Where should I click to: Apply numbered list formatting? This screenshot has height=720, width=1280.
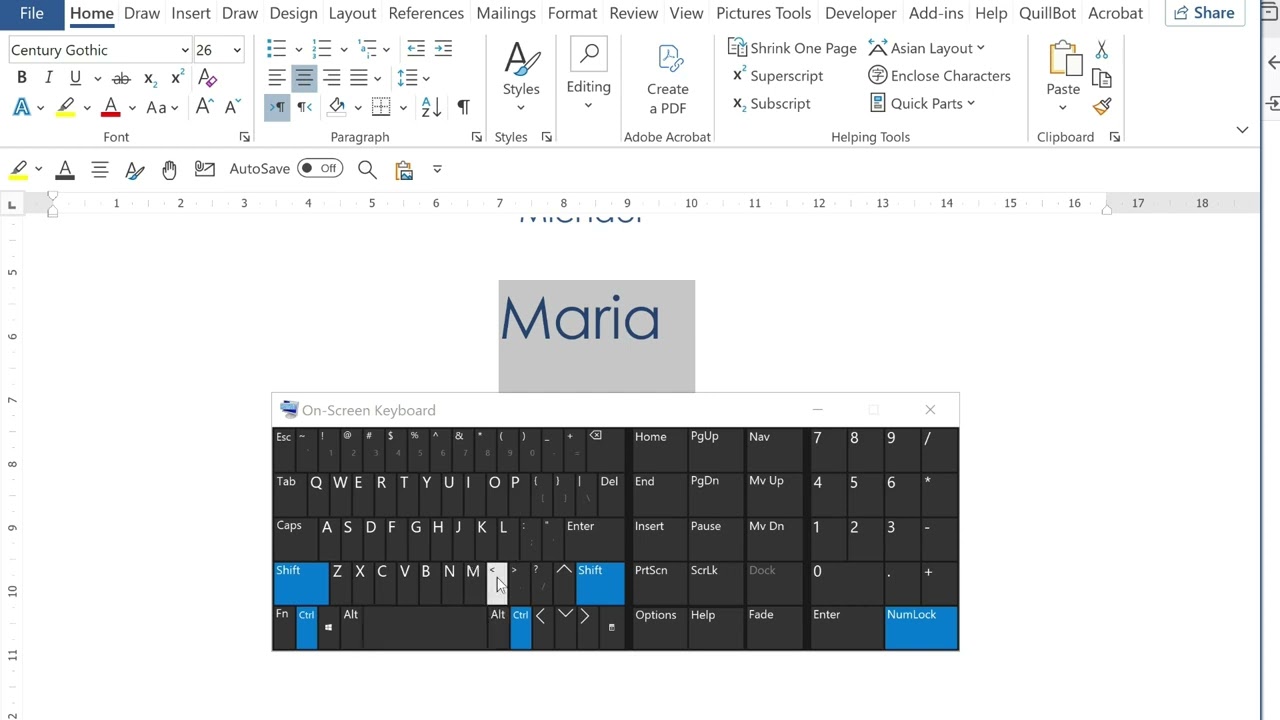tap(321, 49)
